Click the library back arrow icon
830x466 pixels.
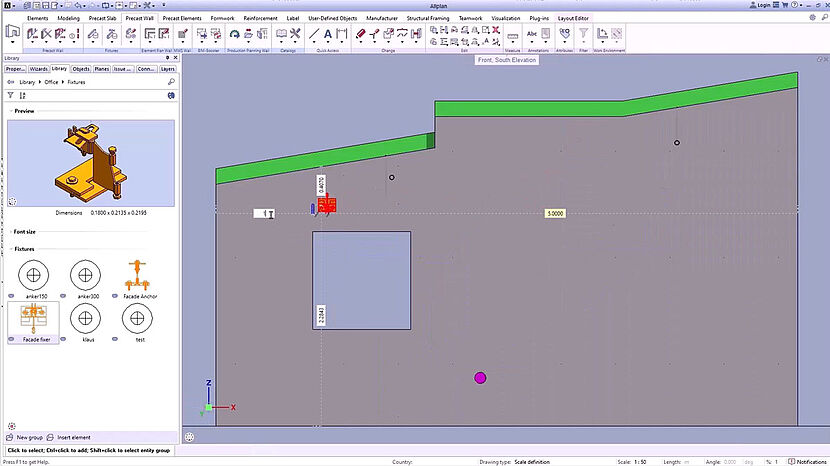[11, 82]
